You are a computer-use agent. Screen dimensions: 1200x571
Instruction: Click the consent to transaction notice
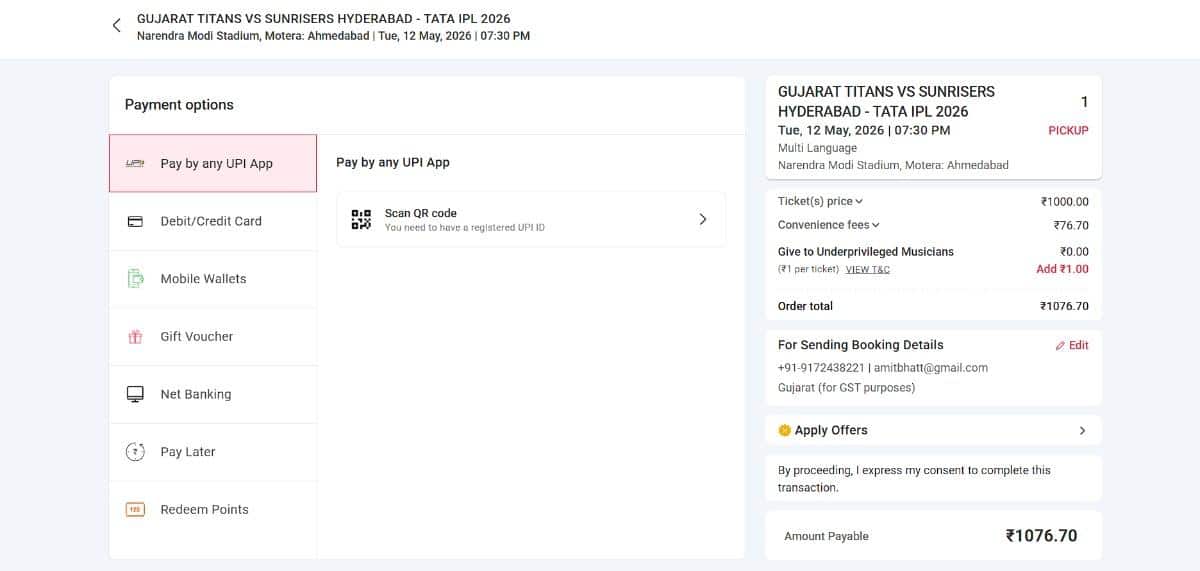914,479
